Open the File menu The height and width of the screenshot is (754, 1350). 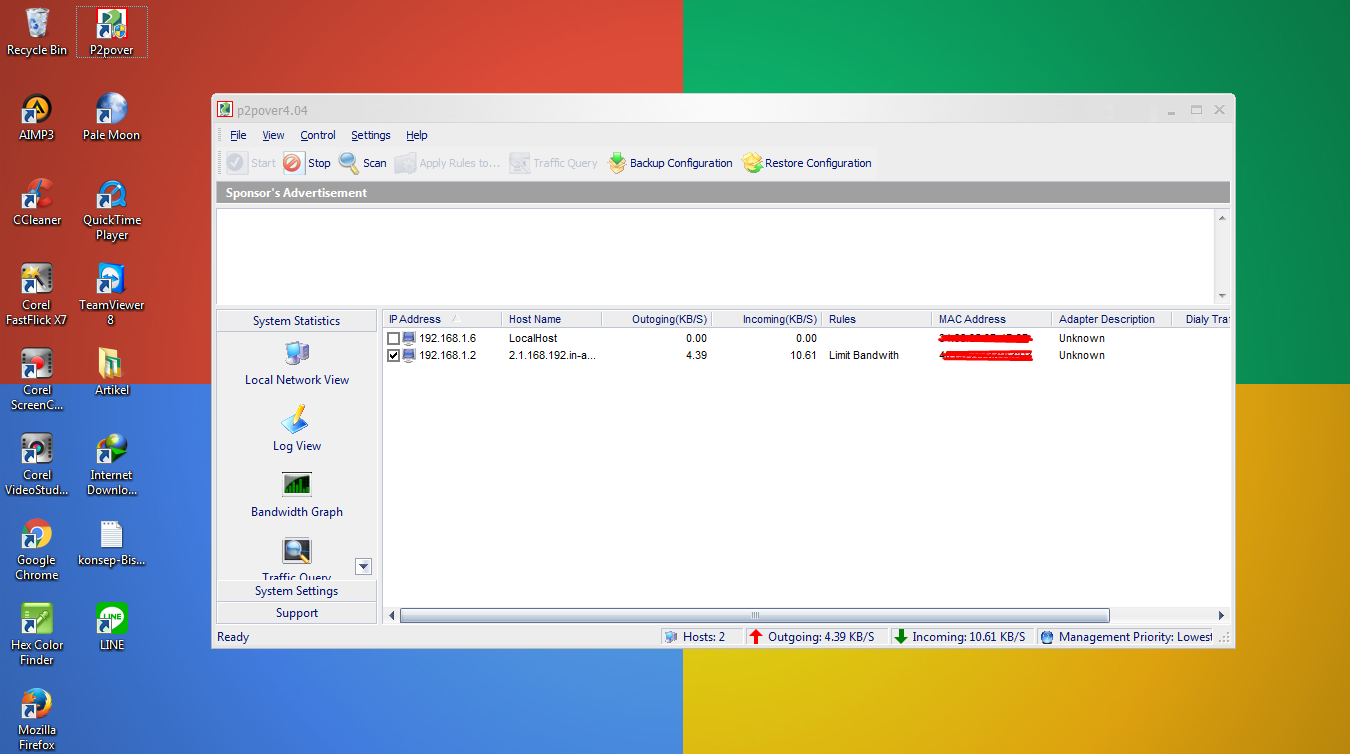(x=238, y=135)
